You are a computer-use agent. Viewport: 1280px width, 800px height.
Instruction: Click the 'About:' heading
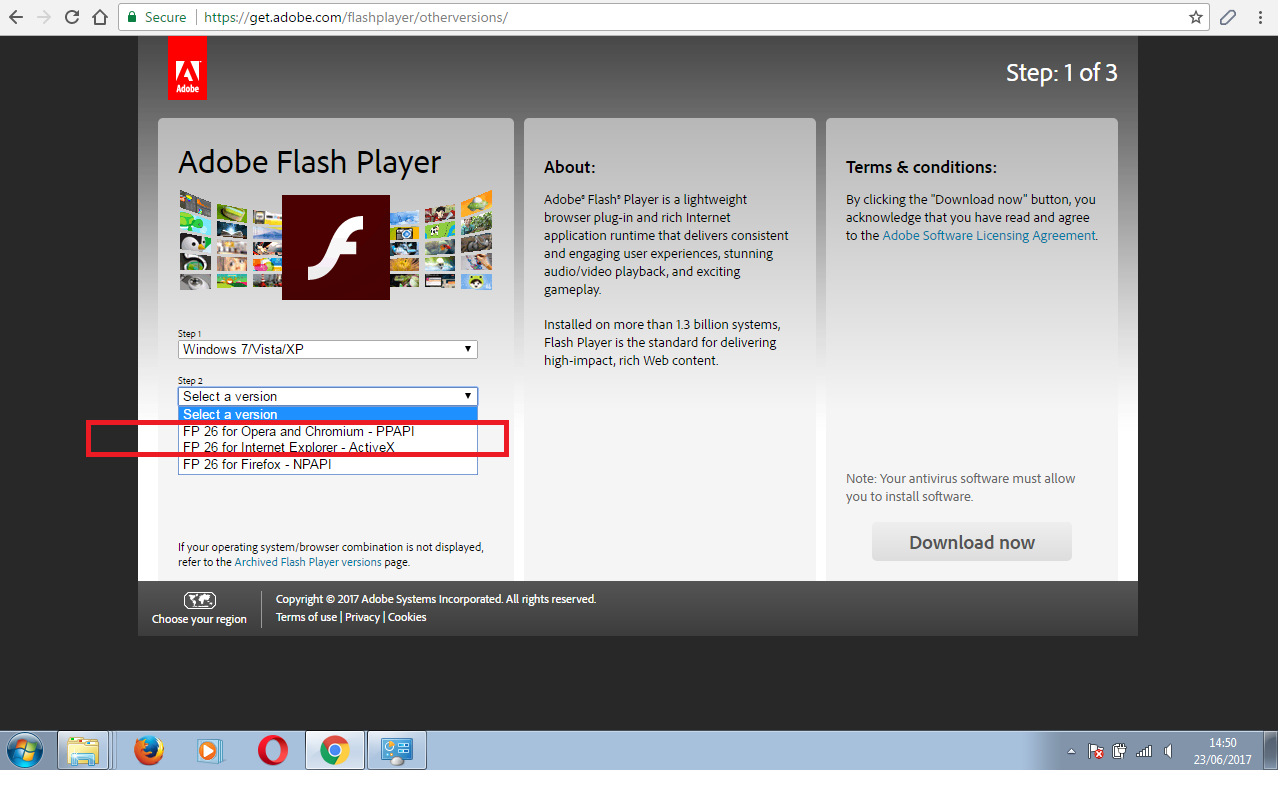(x=570, y=167)
